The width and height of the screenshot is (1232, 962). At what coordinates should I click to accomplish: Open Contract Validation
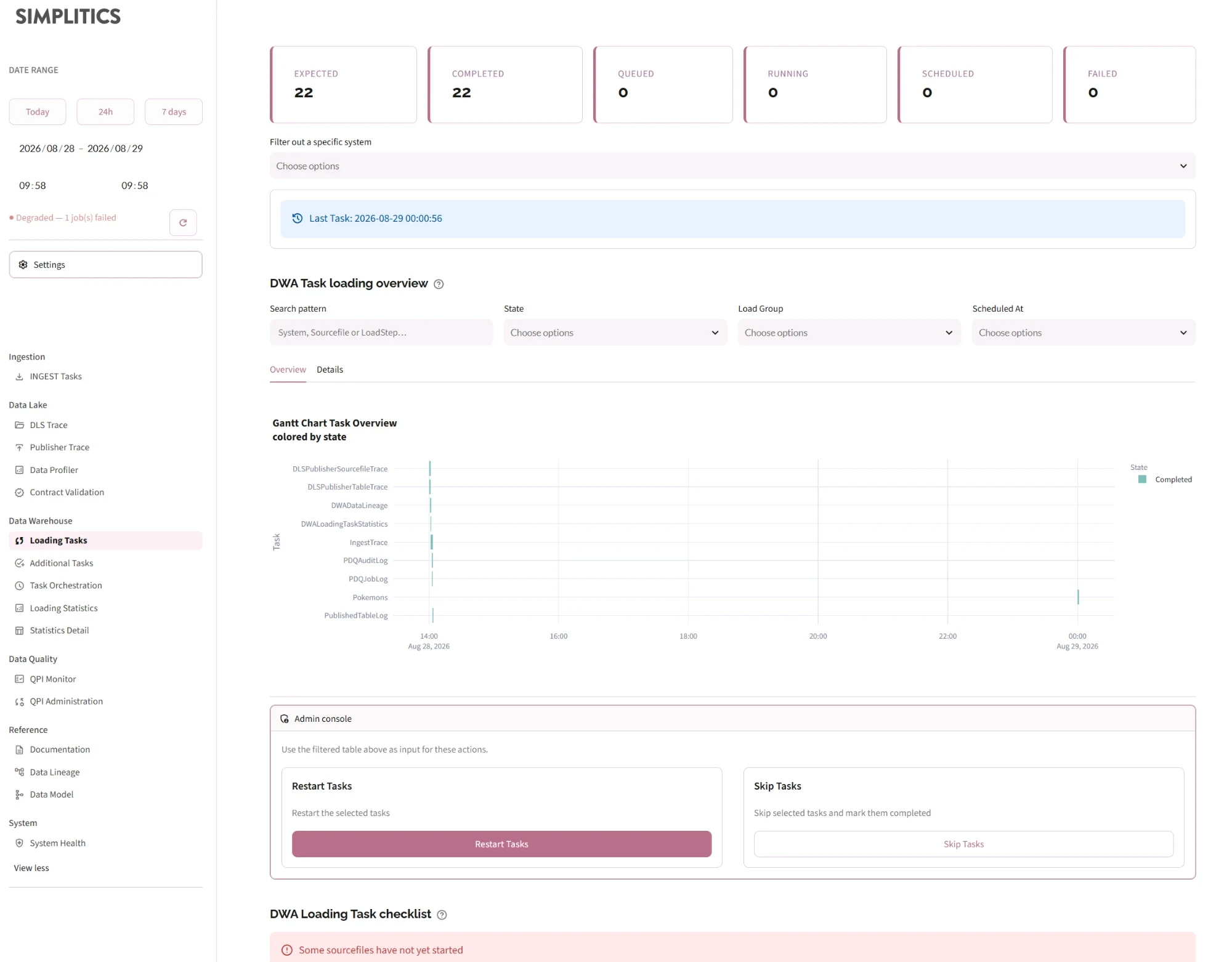point(67,492)
